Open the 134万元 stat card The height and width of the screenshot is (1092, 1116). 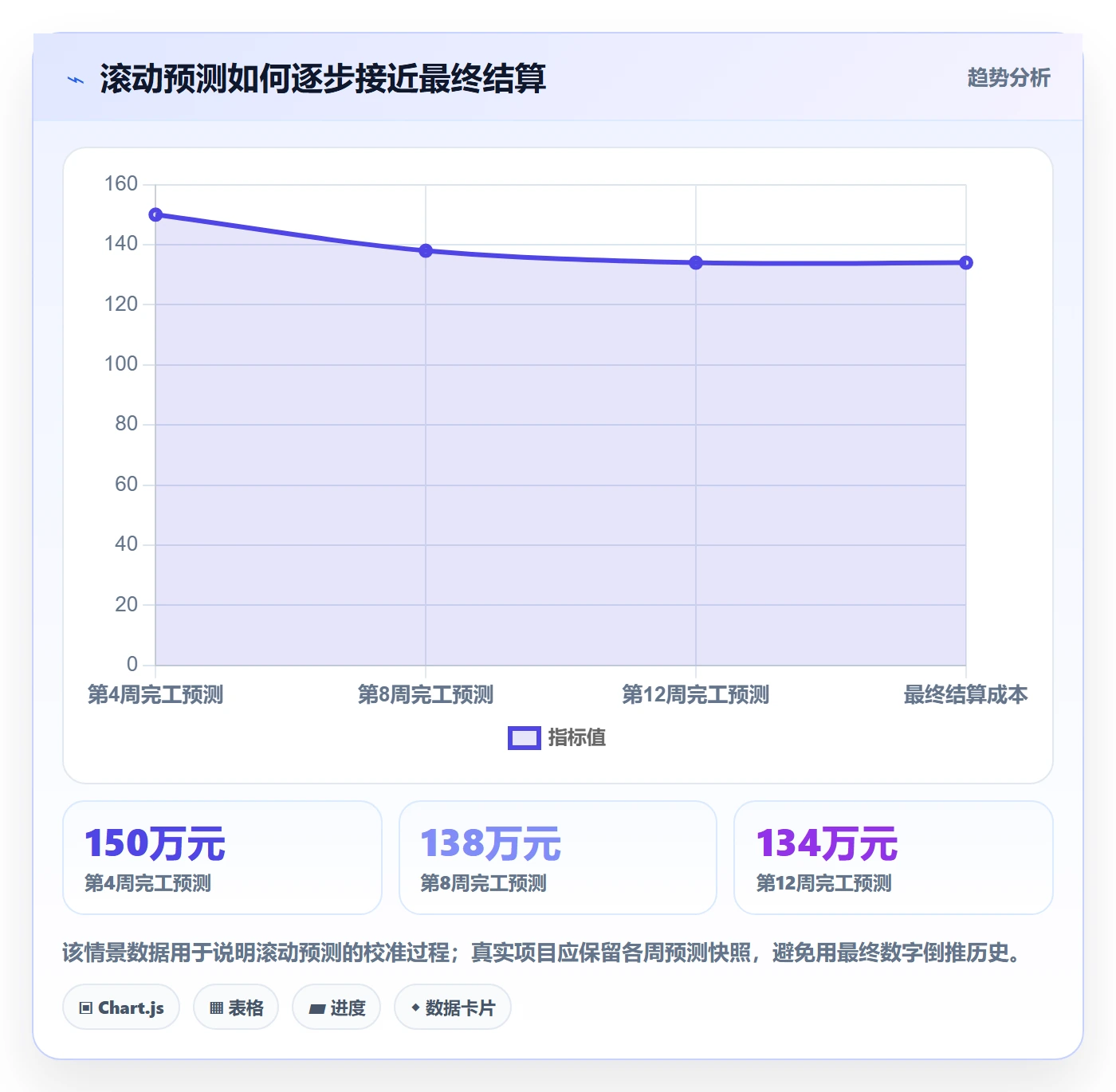tap(894, 858)
